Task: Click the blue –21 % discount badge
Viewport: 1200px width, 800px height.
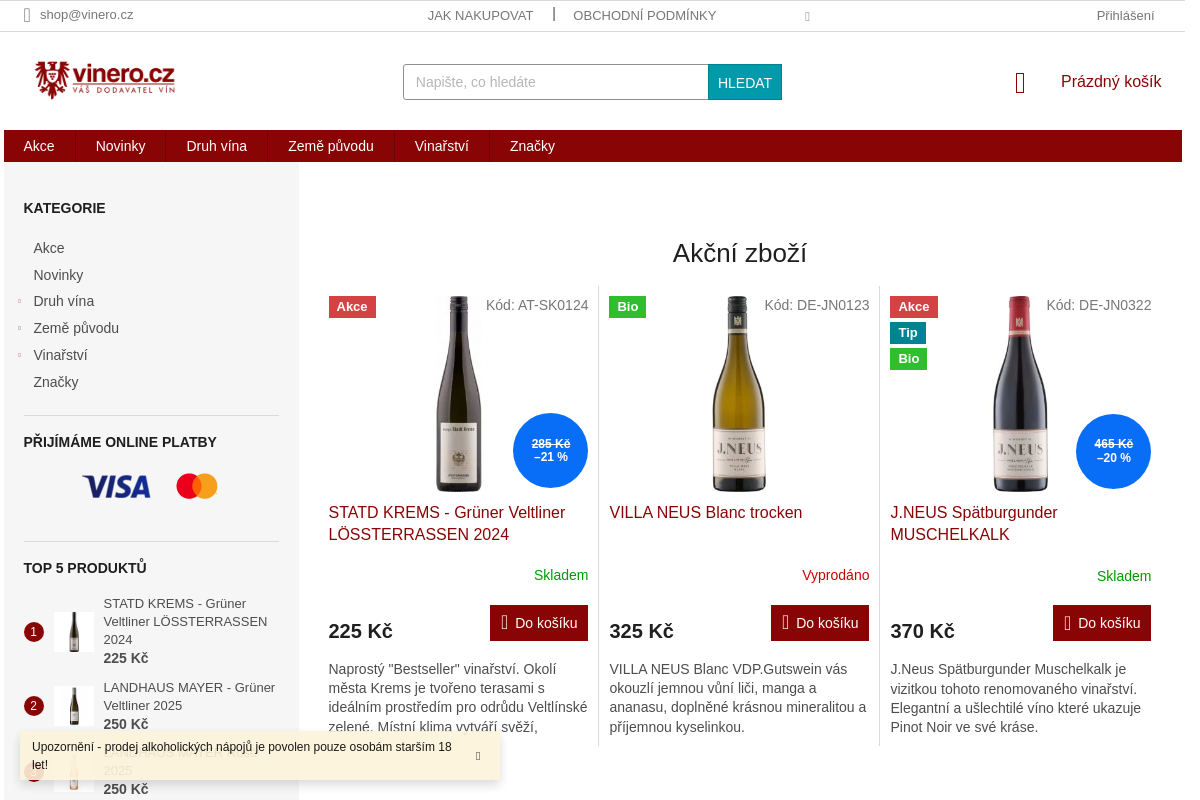Action: click(x=550, y=450)
